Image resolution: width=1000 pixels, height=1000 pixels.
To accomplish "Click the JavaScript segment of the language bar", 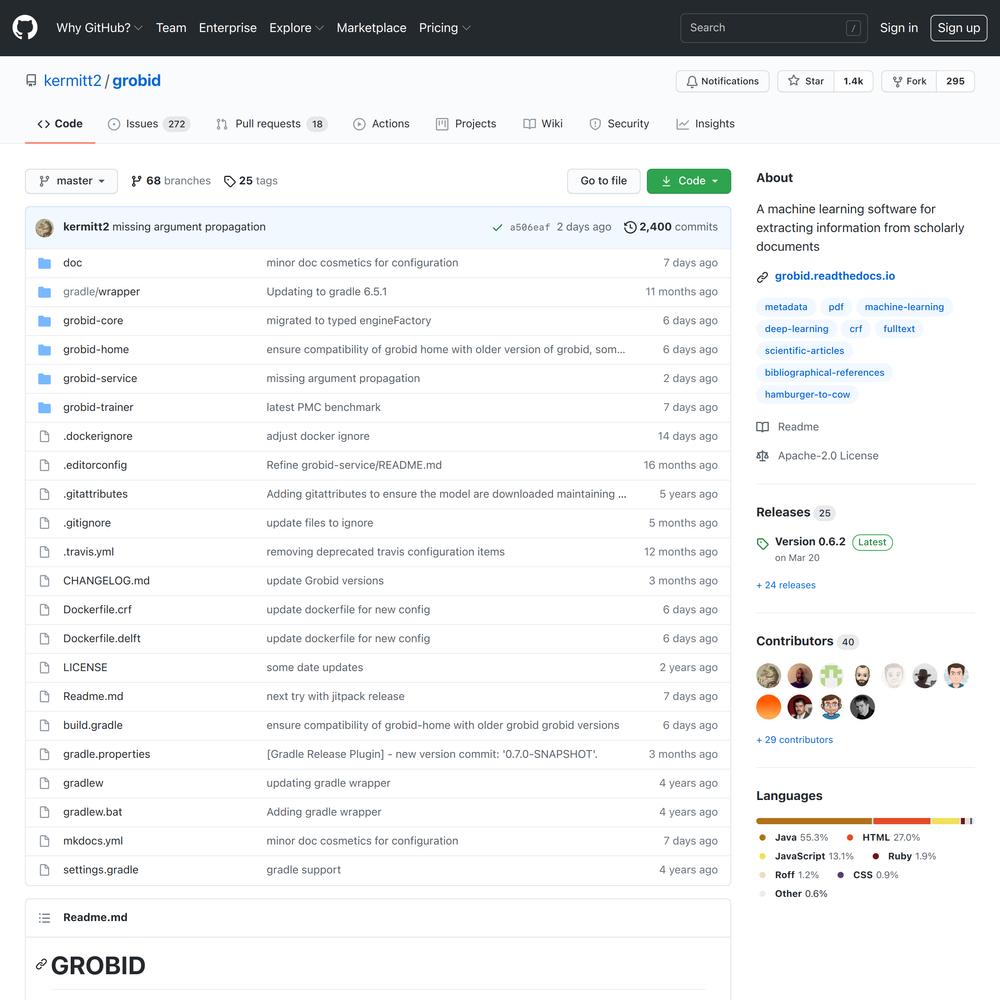I will 945,821.
